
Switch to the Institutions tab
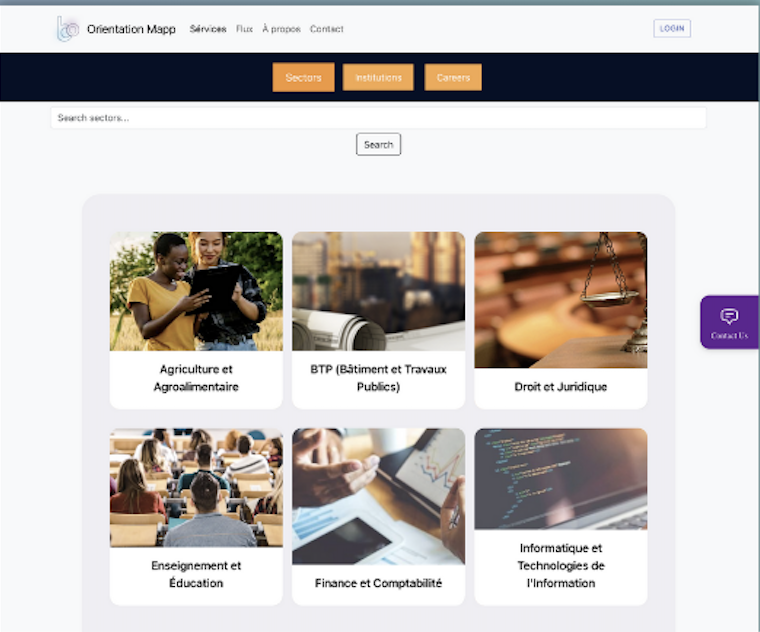pyautogui.click(x=378, y=78)
